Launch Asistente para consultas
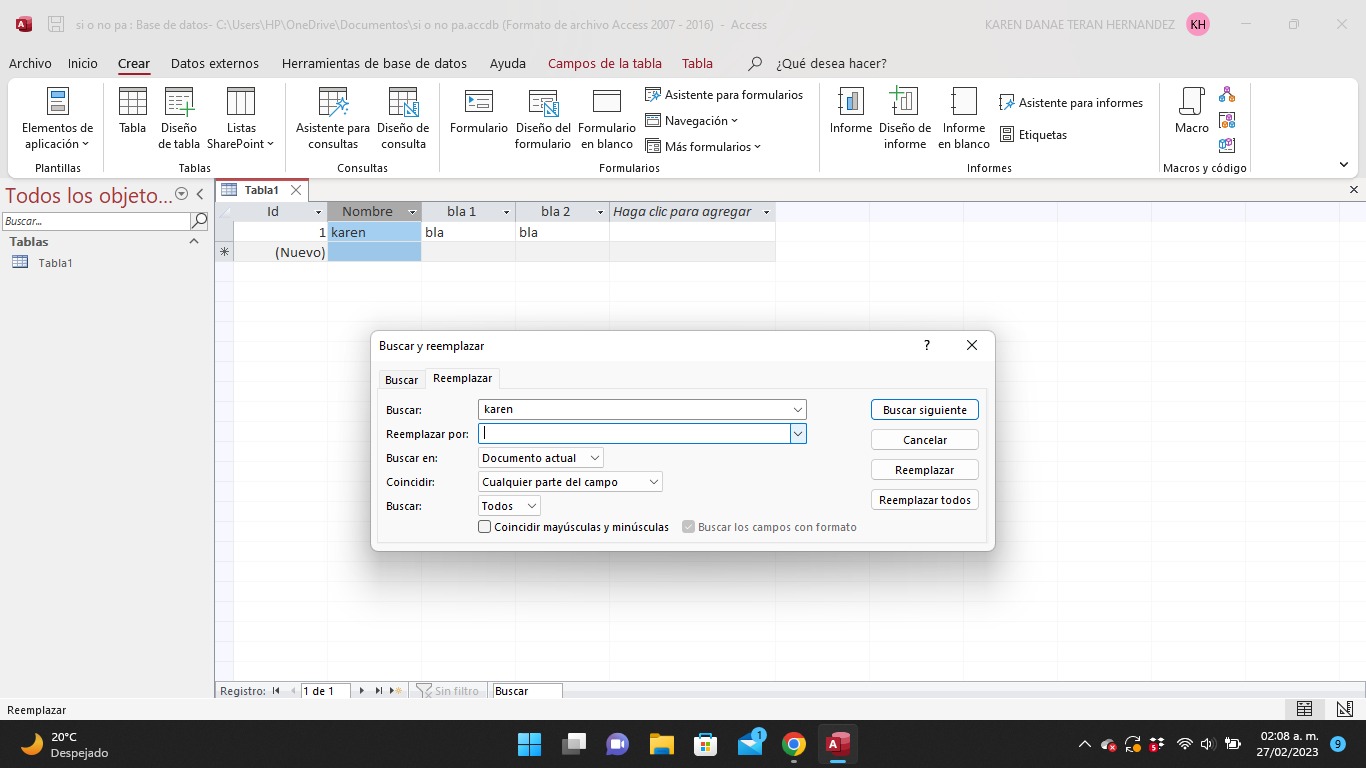 pyautogui.click(x=333, y=118)
